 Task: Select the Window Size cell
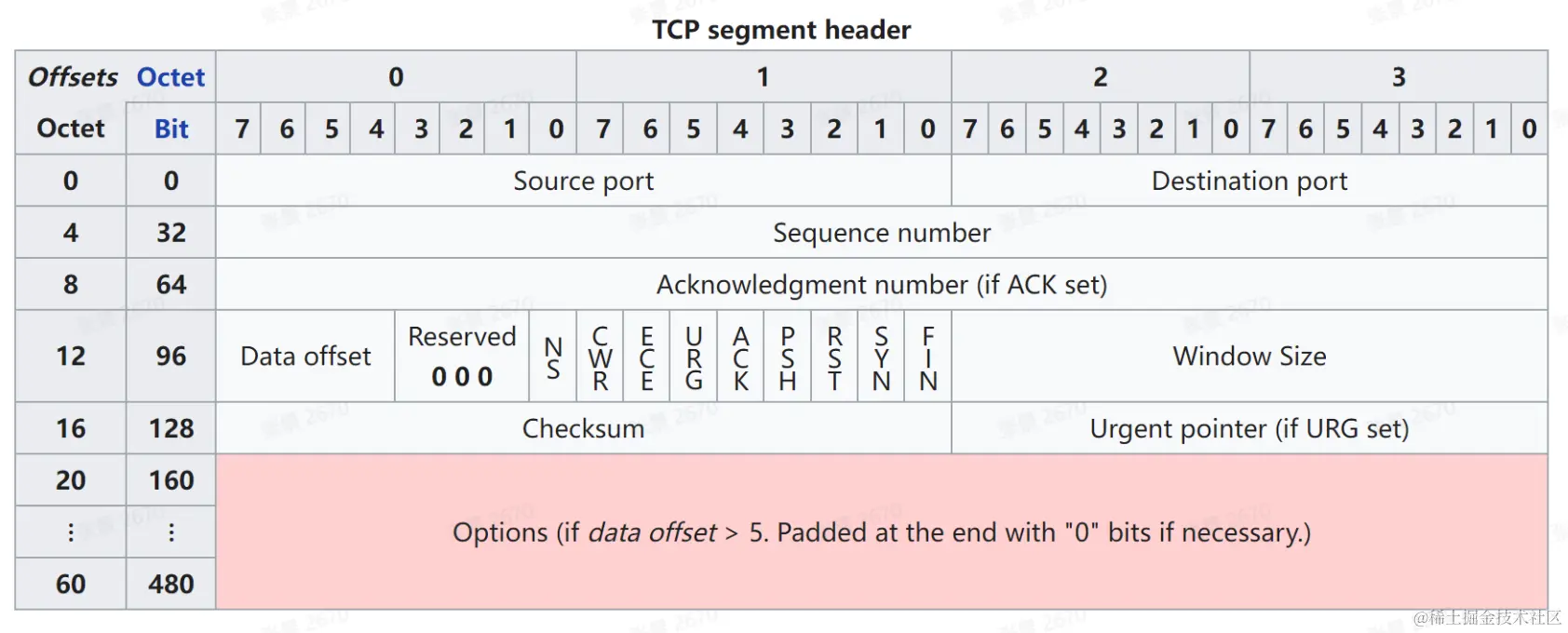click(x=1249, y=357)
